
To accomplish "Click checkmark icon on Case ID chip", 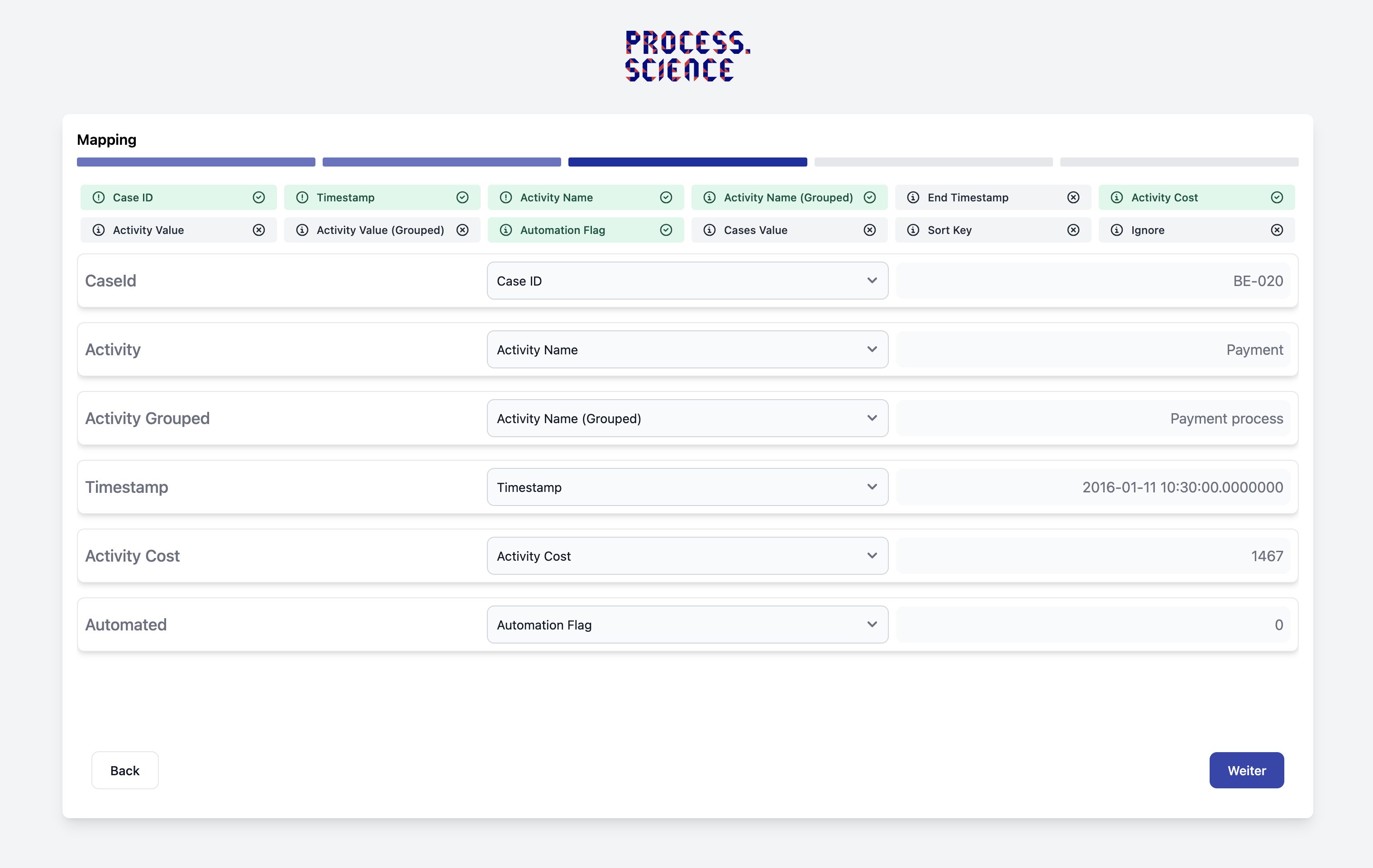I will click(259, 197).
